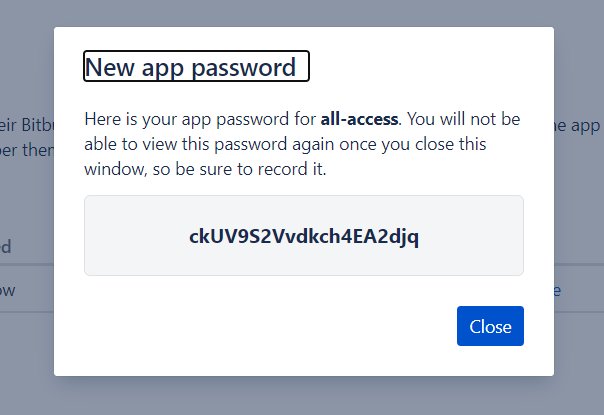This screenshot has height=415, width=604.
Task: Click the partial "ber the" text at left
Action: pos(20,145)
